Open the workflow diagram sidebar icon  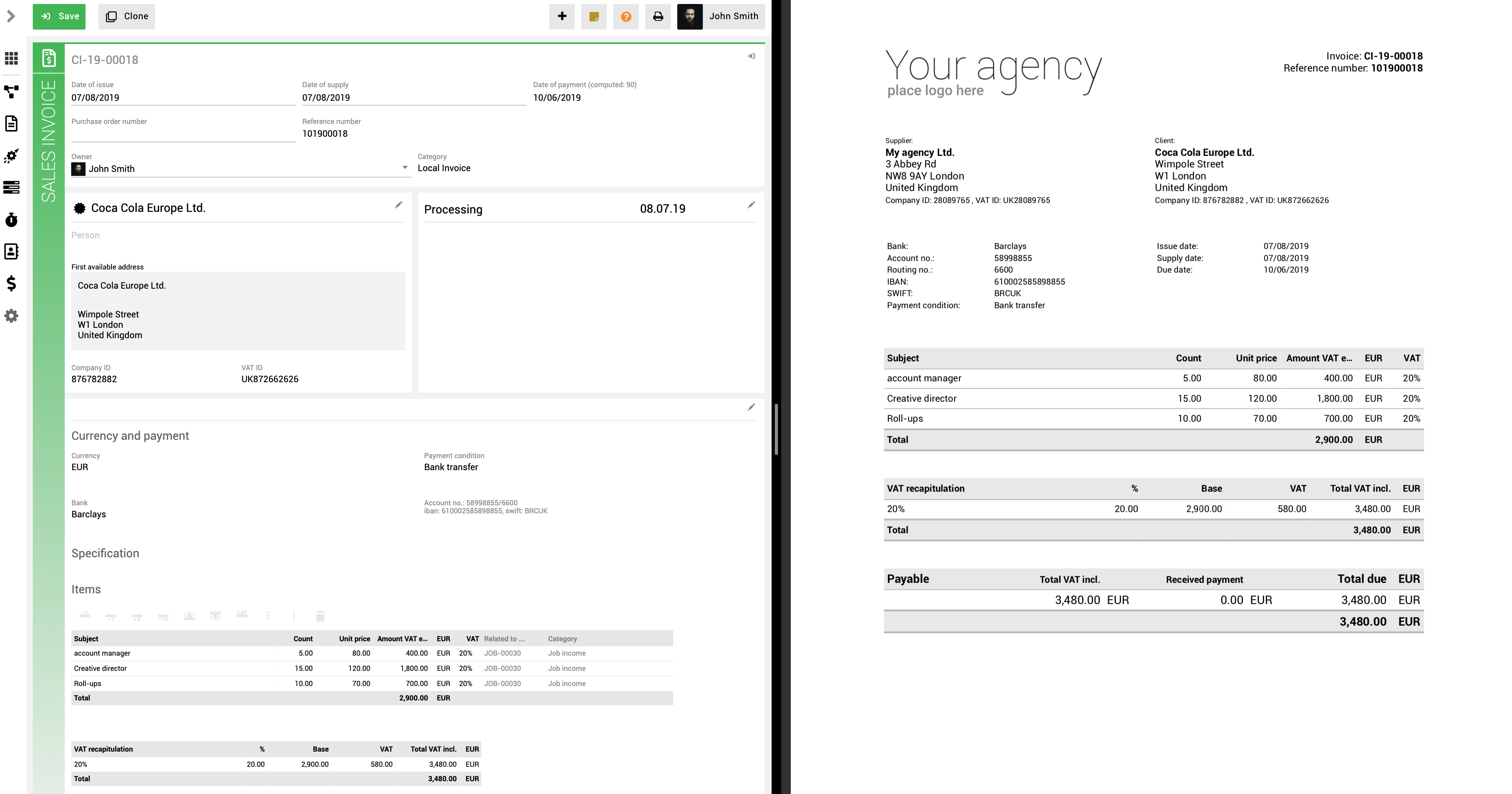[11, 92]
